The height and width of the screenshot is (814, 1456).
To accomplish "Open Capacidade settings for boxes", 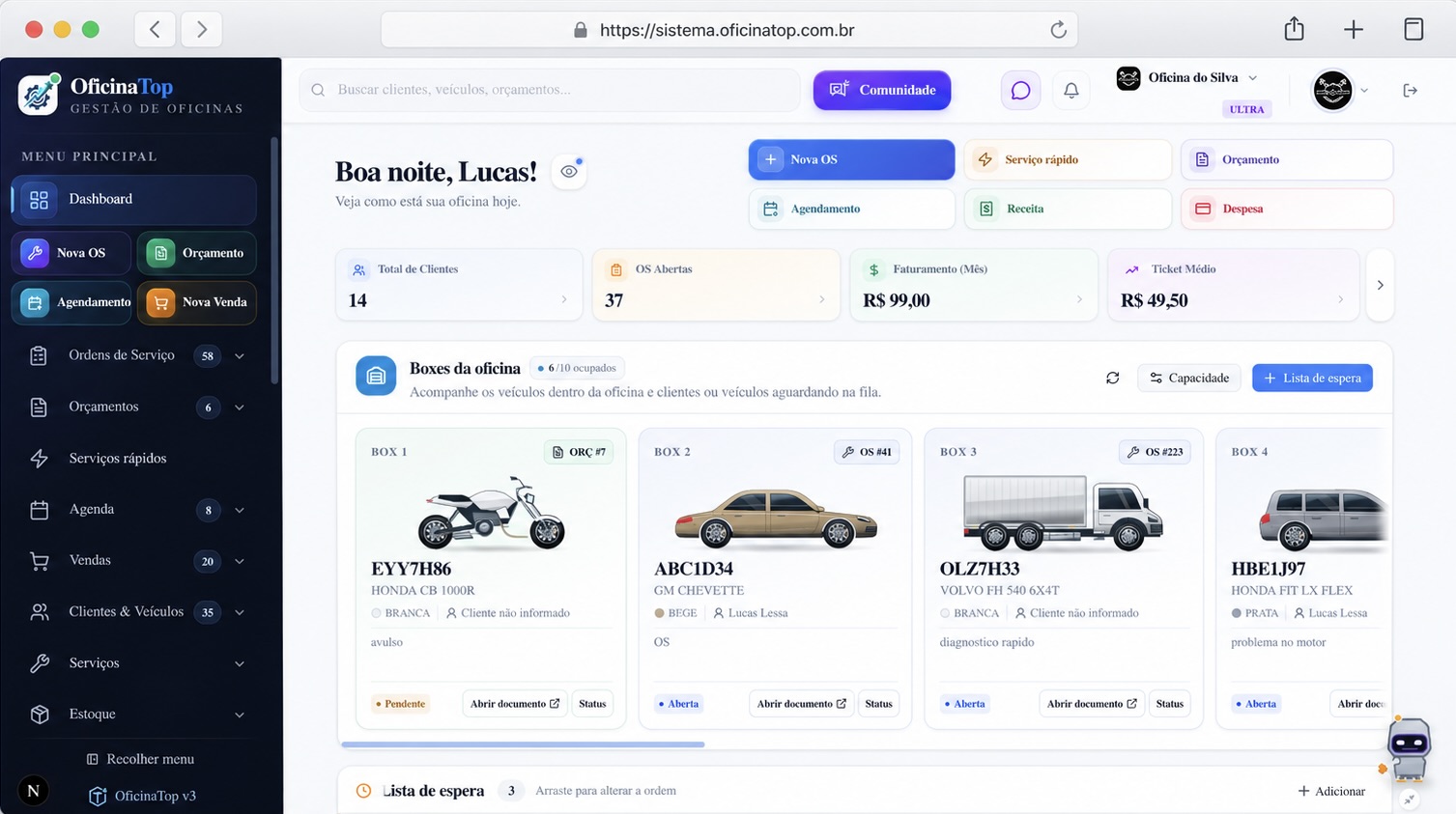I will click(x=1188, y=379).
